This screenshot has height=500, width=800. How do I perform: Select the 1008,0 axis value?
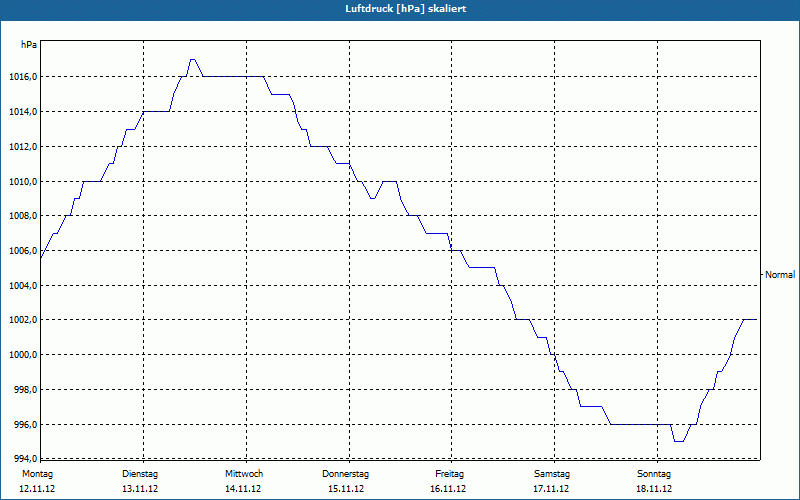pos(23,216)
